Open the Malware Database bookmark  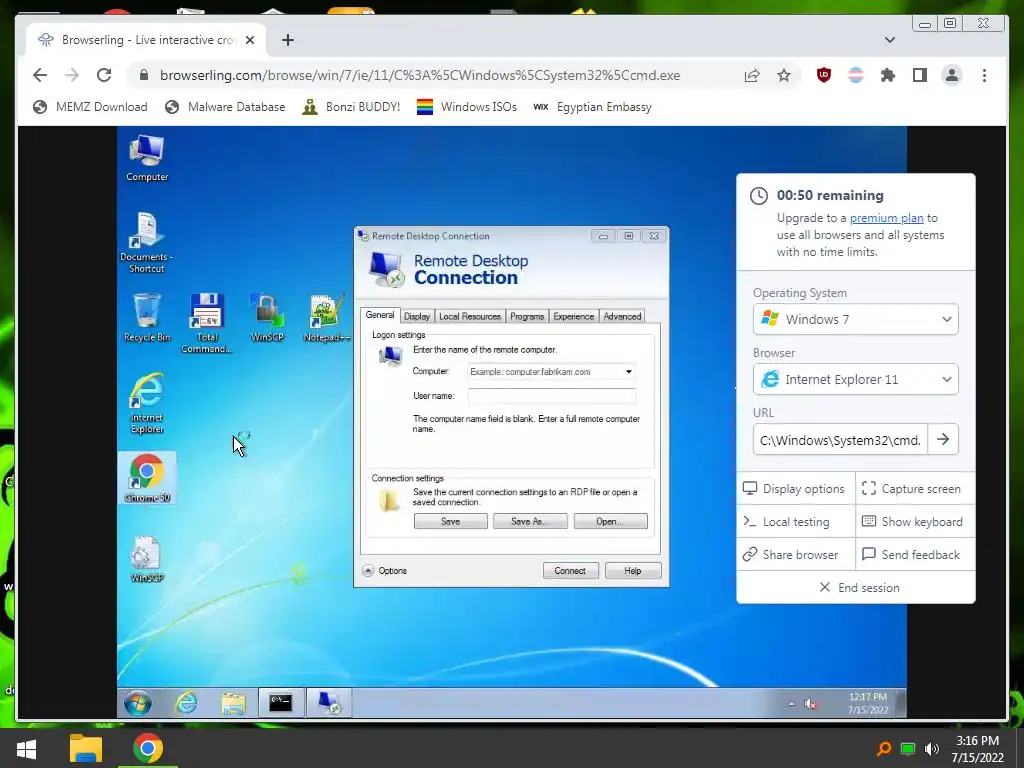pyautogui.click(x=225, y=106)
